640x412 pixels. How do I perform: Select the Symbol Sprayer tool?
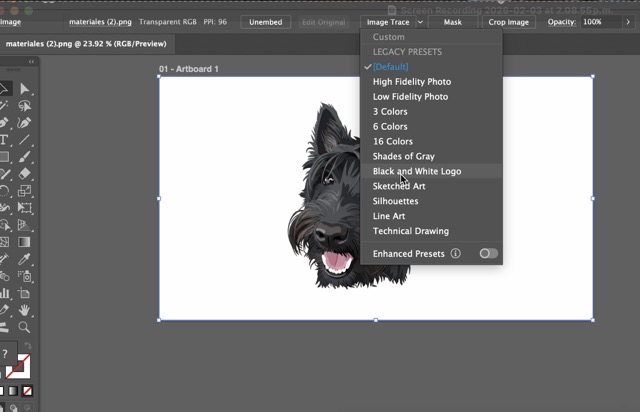pos(24,276)
